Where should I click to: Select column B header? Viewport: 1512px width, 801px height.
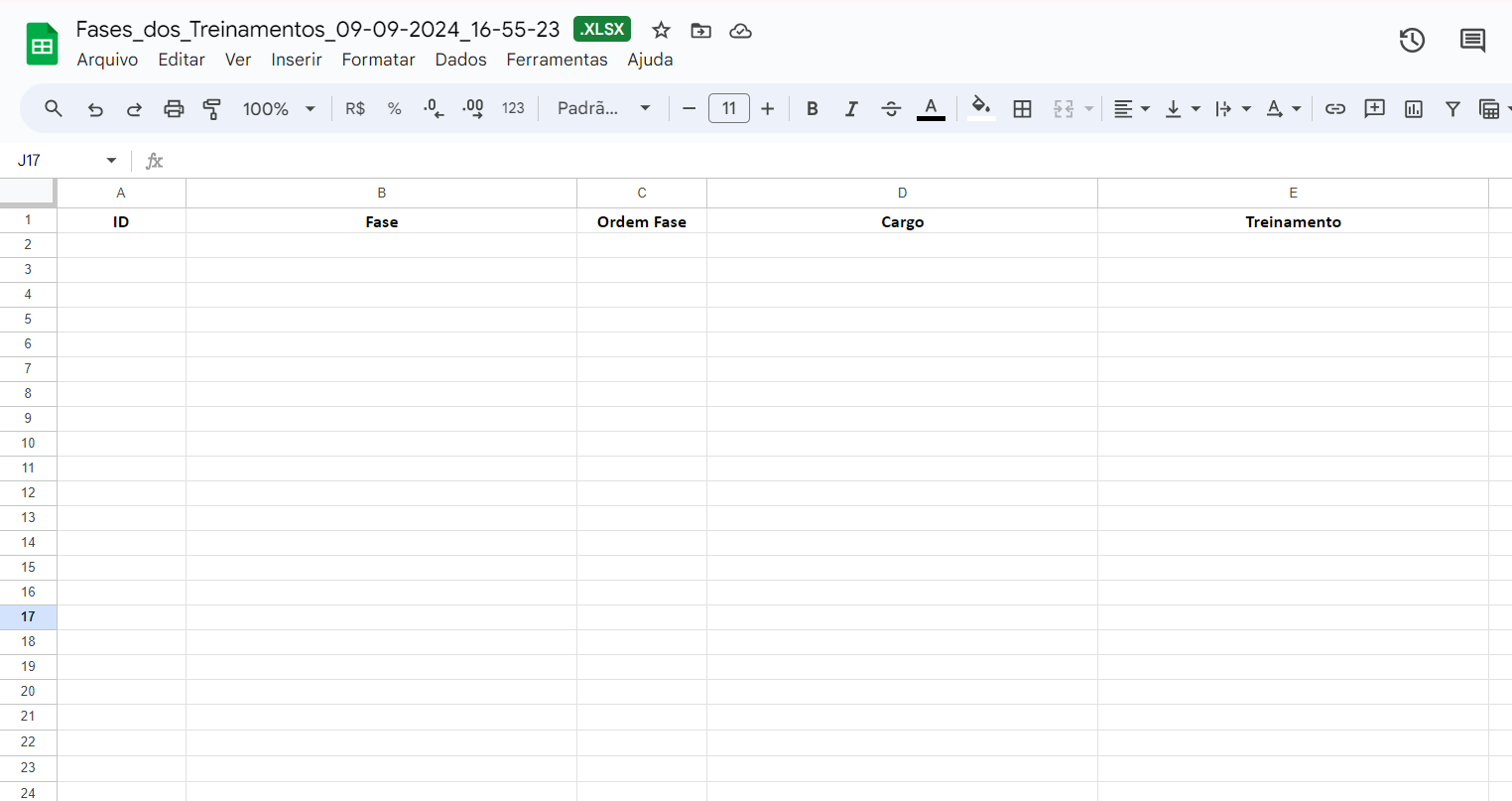point(381,193)
